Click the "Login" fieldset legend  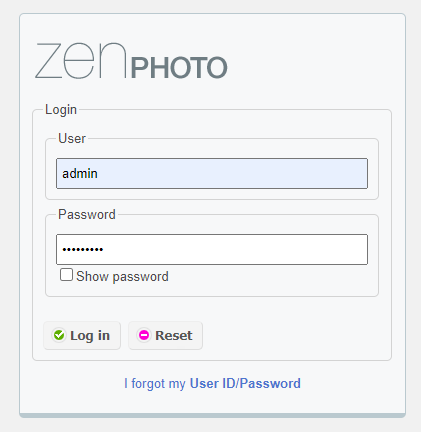point(61,110)
